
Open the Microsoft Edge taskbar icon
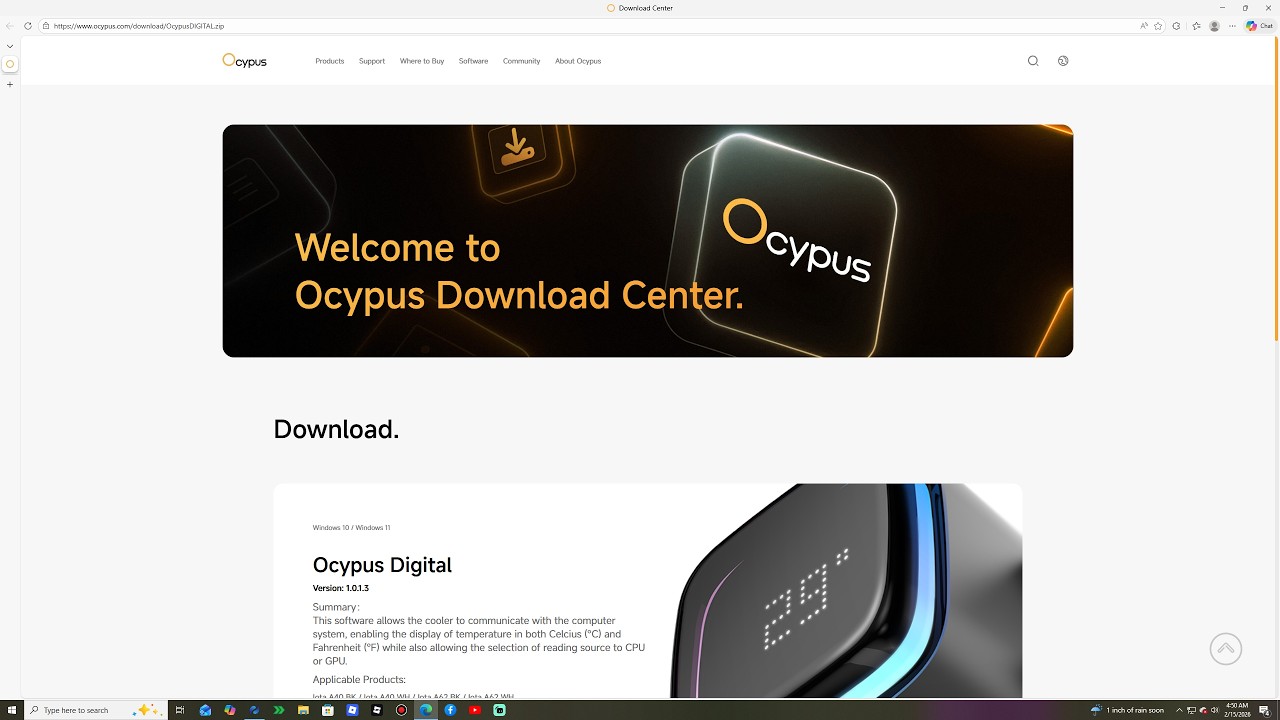coord(426,710)
